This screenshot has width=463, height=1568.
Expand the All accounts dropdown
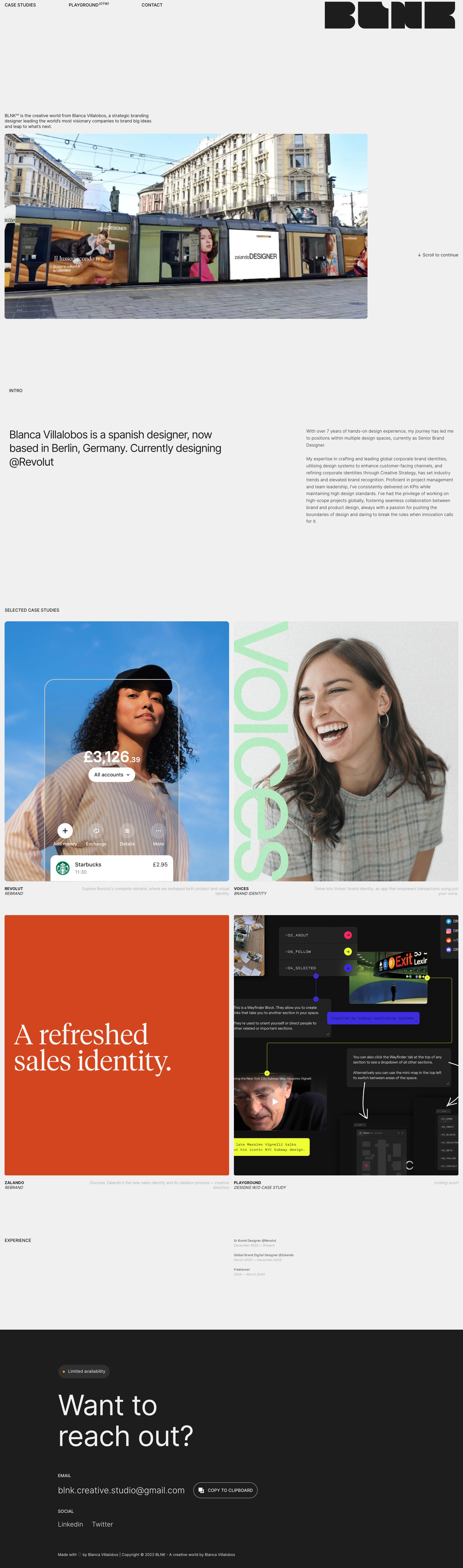coord(112,775)
